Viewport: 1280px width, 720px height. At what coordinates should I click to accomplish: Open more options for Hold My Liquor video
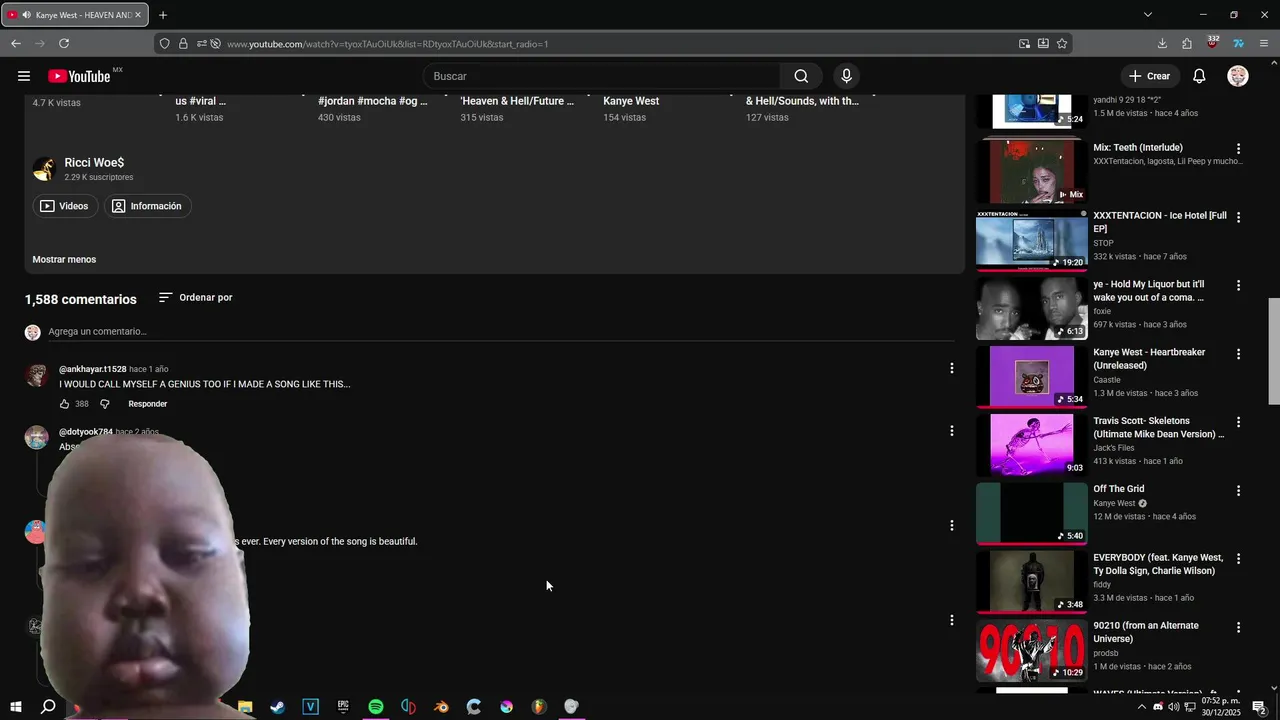click(1238, 286)
